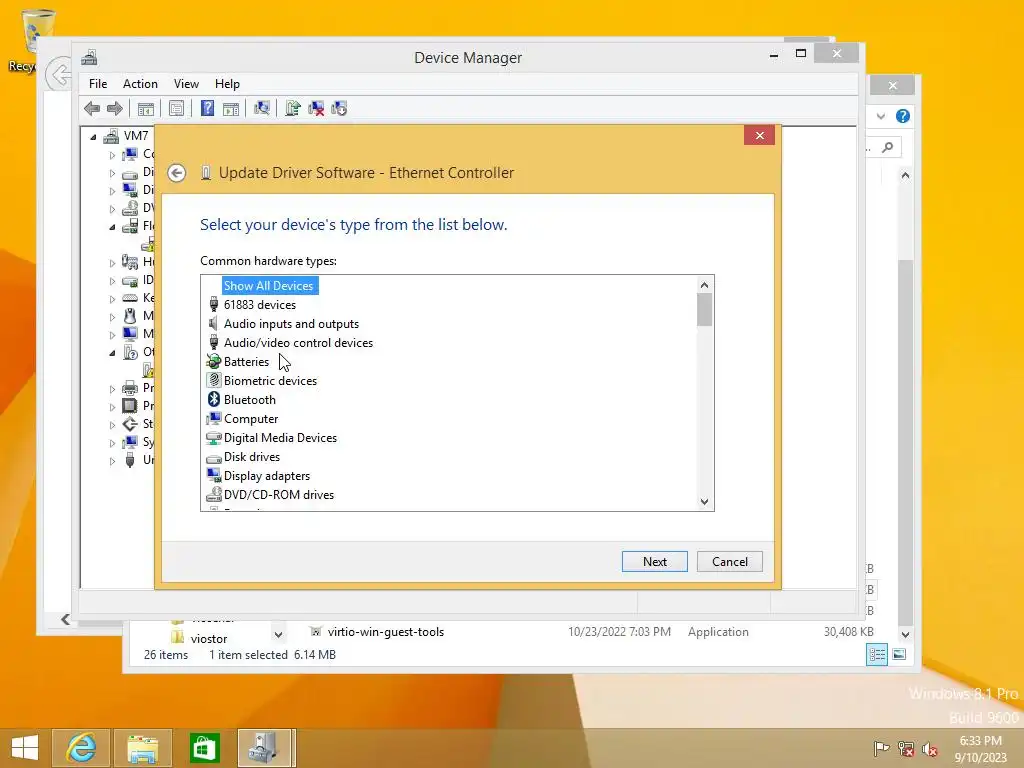1024x768 pixels.
Task: Switch Explorer to large icons view
Action: pos(899,654)
